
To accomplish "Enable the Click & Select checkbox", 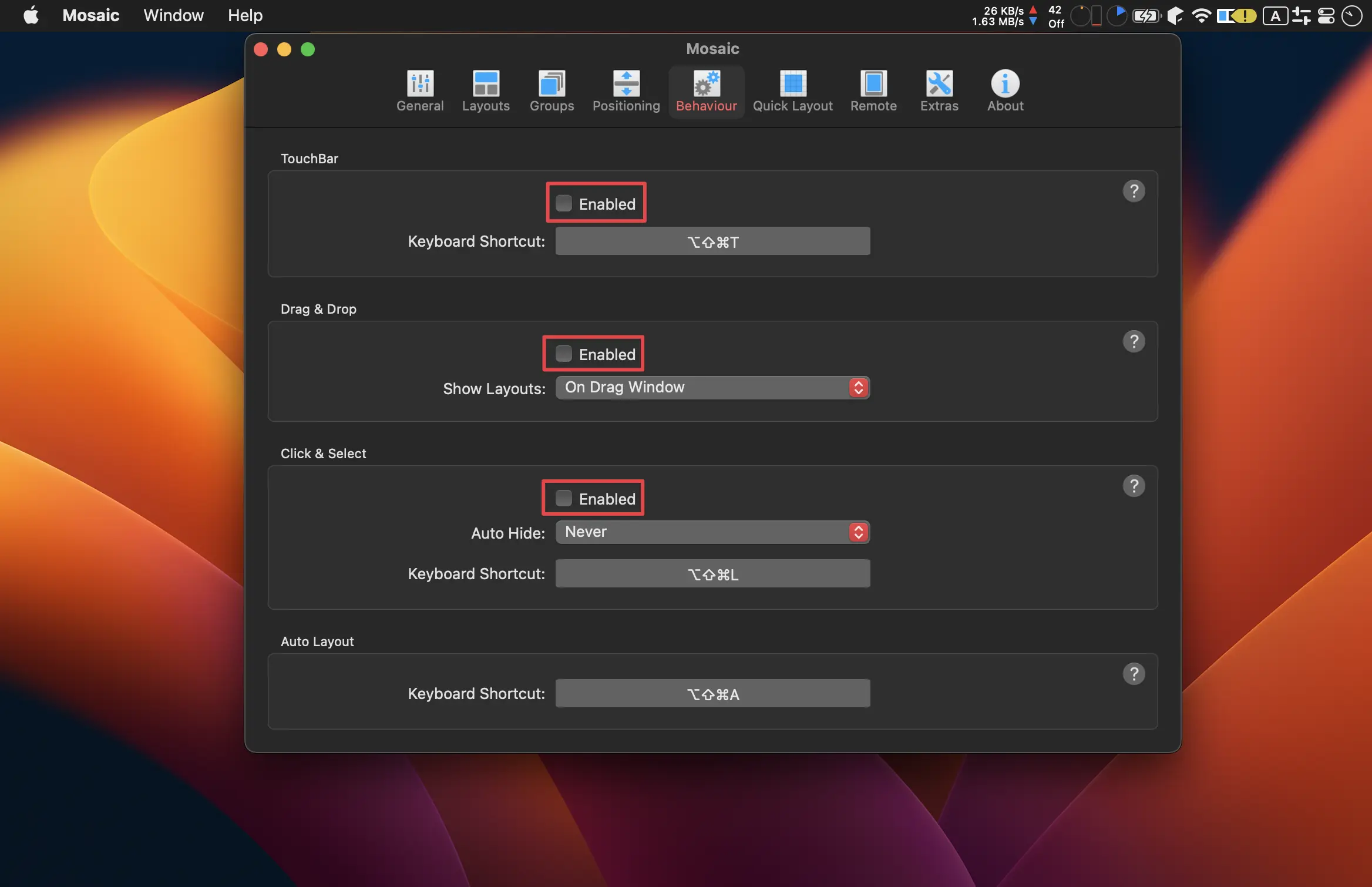I will click(563, 498).
